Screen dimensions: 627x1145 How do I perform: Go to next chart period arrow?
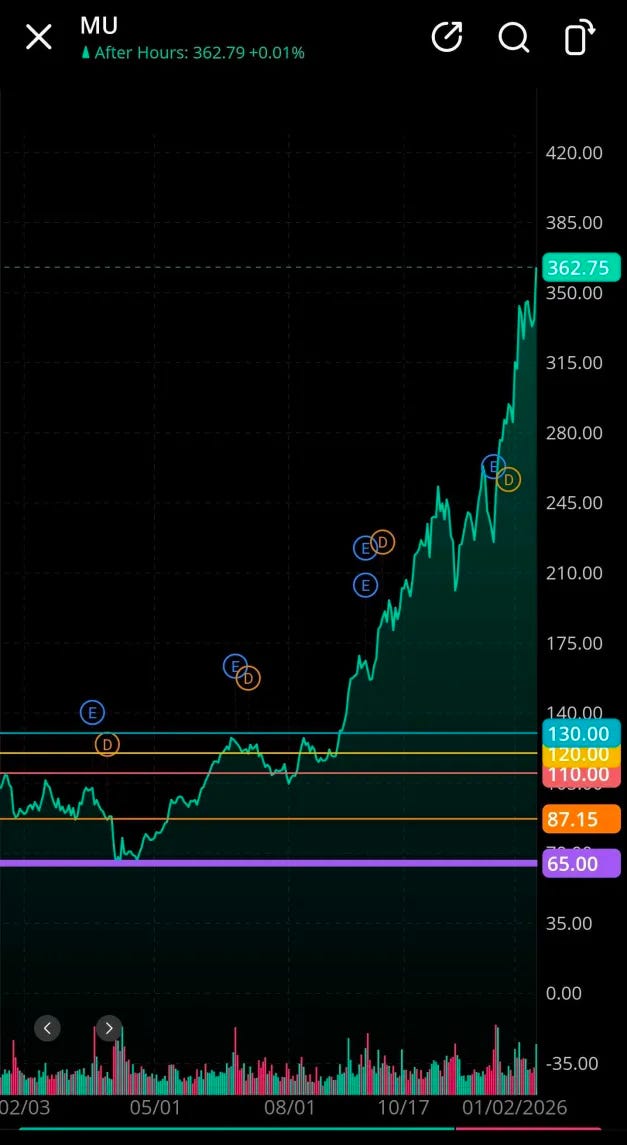click(109, 1028)
